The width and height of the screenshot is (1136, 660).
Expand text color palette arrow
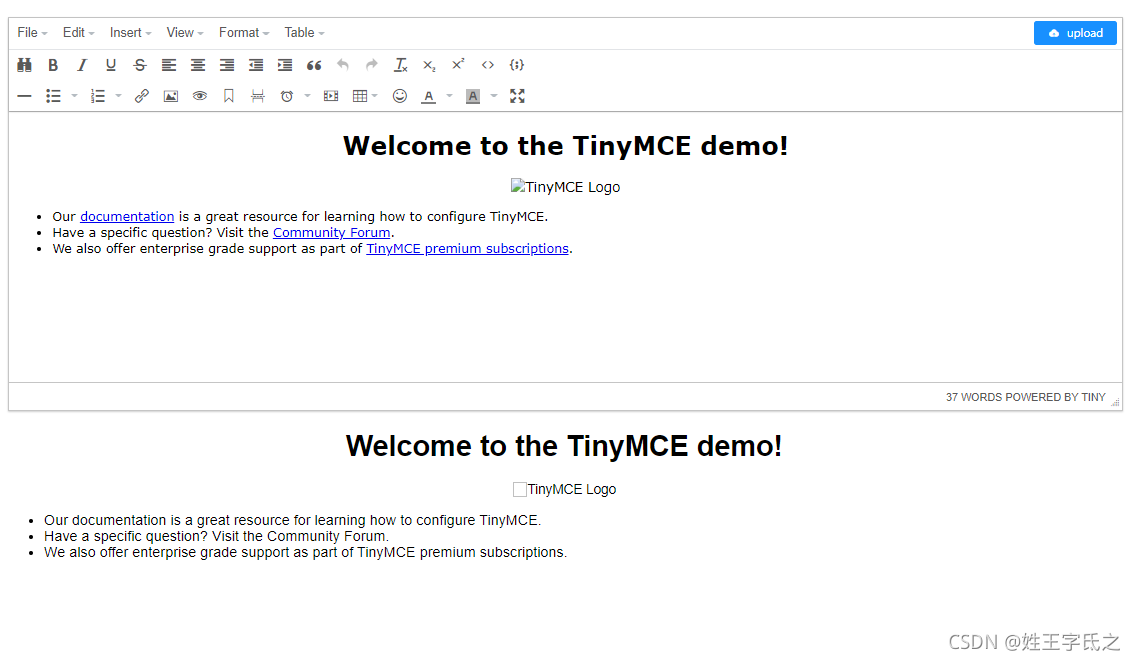coord(449,96)
